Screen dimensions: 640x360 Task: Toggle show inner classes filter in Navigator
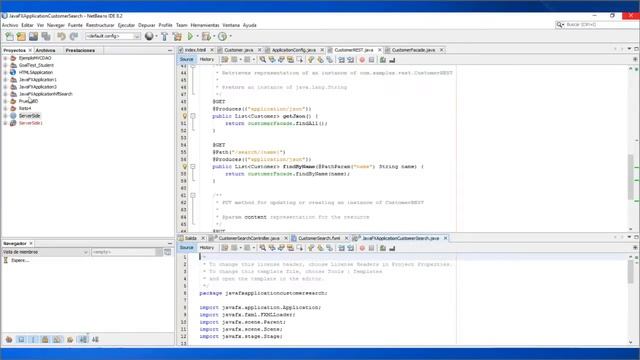57,340
